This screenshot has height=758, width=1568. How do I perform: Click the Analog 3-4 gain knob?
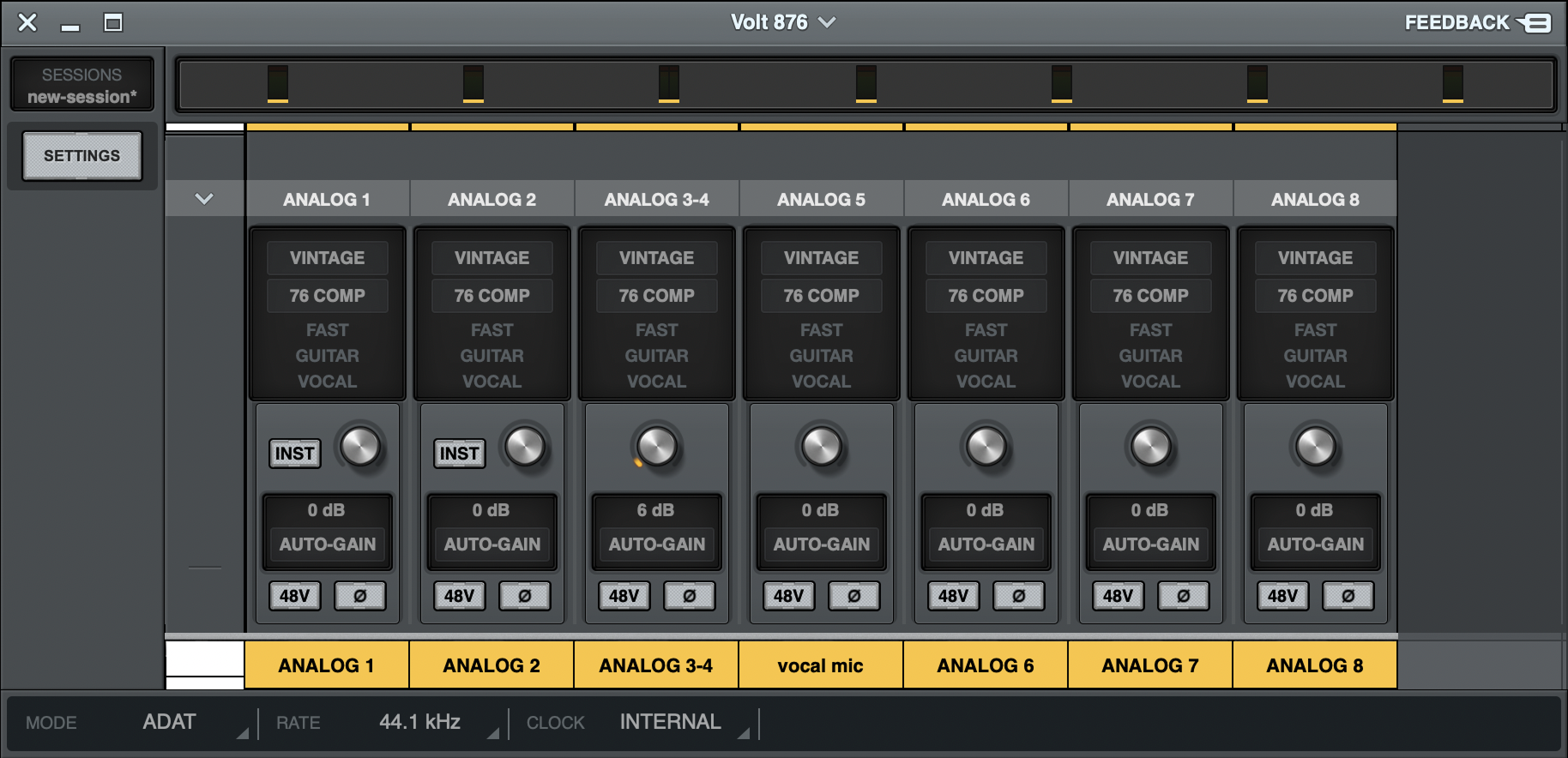point(657,447)
